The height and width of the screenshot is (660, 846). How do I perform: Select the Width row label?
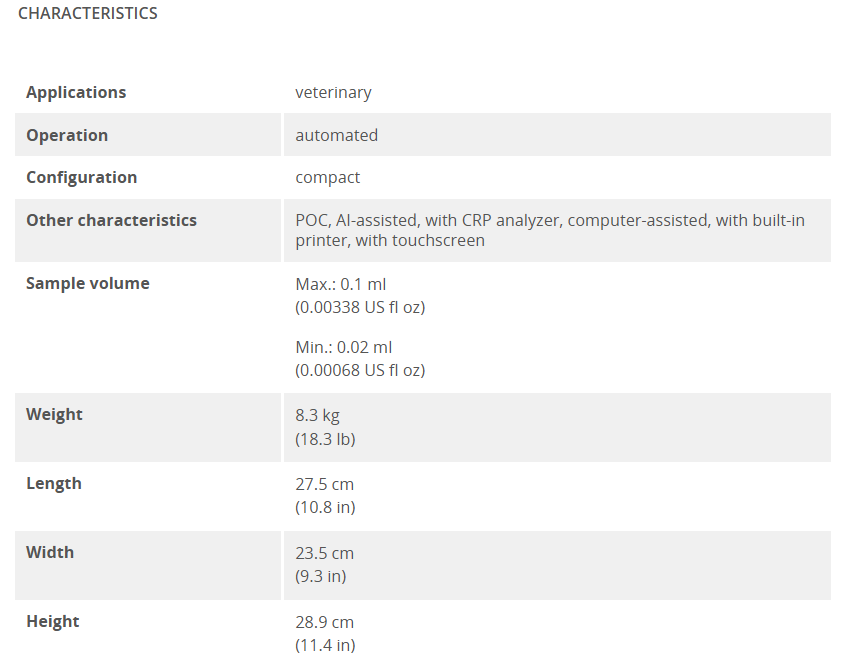click(x=50, y=553)
